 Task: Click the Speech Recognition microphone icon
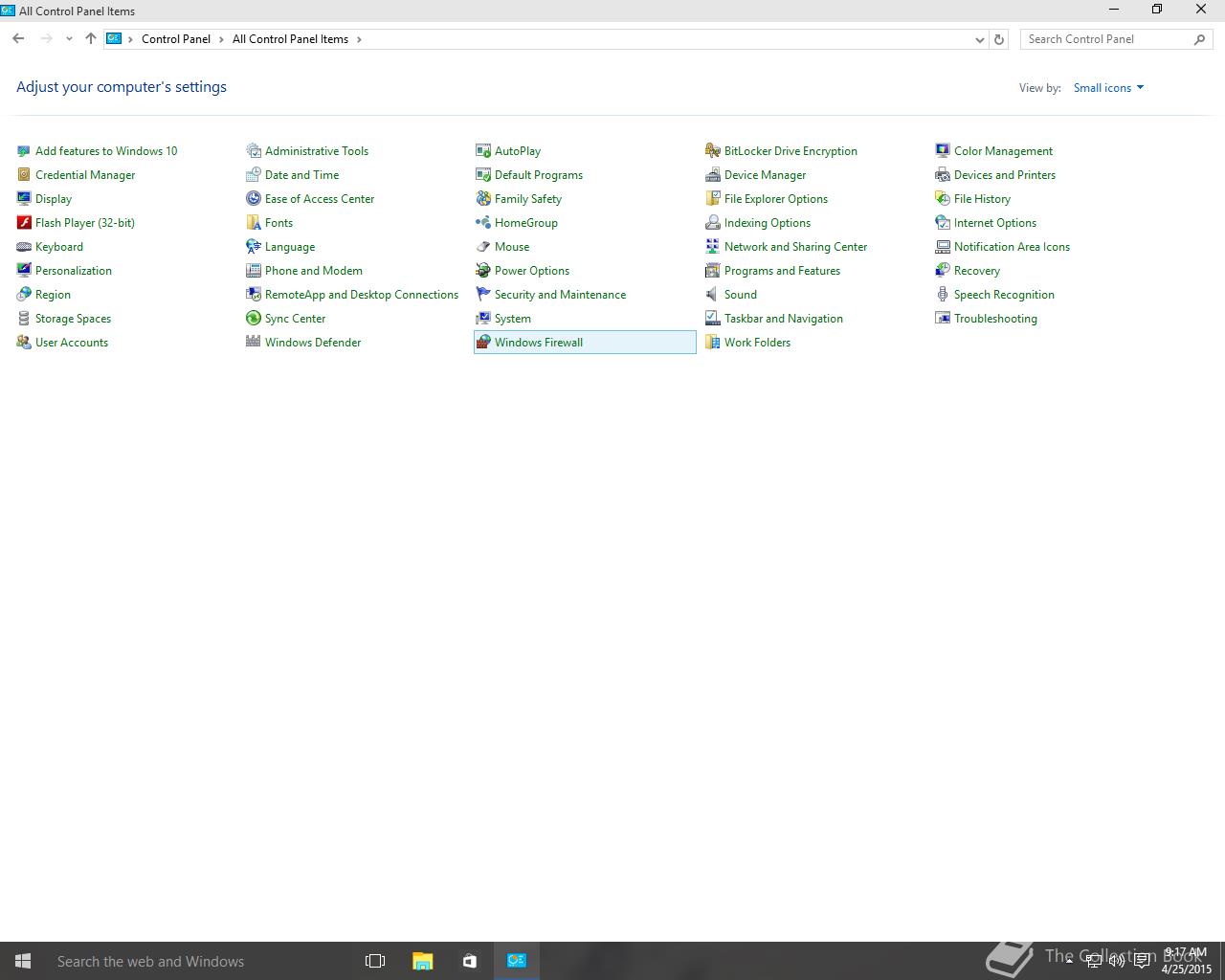(943, 294)
